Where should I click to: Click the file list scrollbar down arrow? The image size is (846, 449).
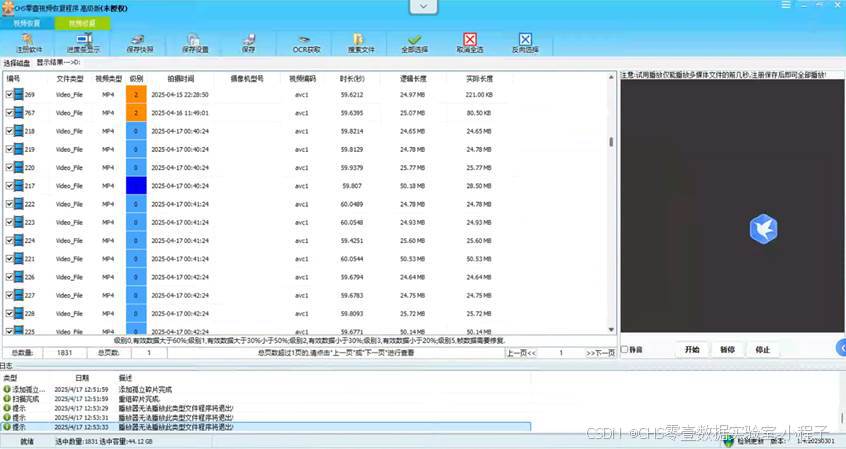[x=611, y=329]
